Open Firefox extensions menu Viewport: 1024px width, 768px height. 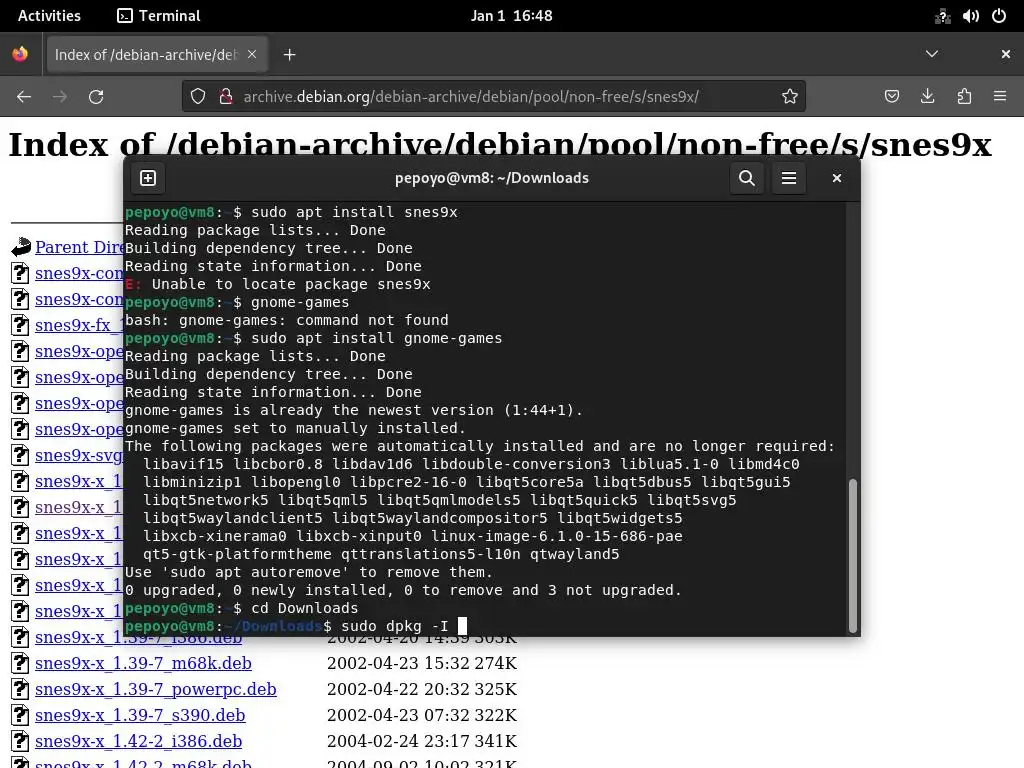964,97
